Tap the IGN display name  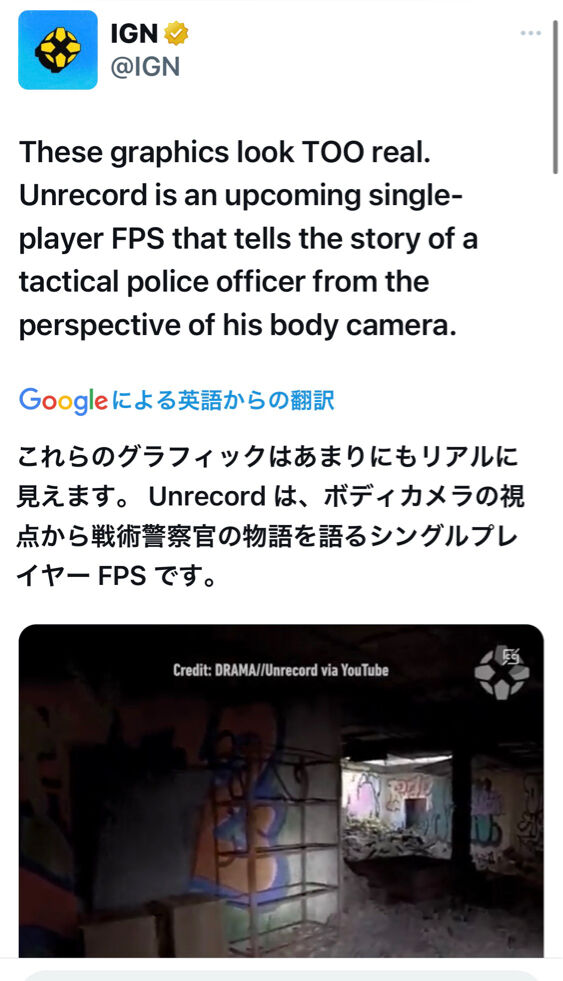pos(134,33)
